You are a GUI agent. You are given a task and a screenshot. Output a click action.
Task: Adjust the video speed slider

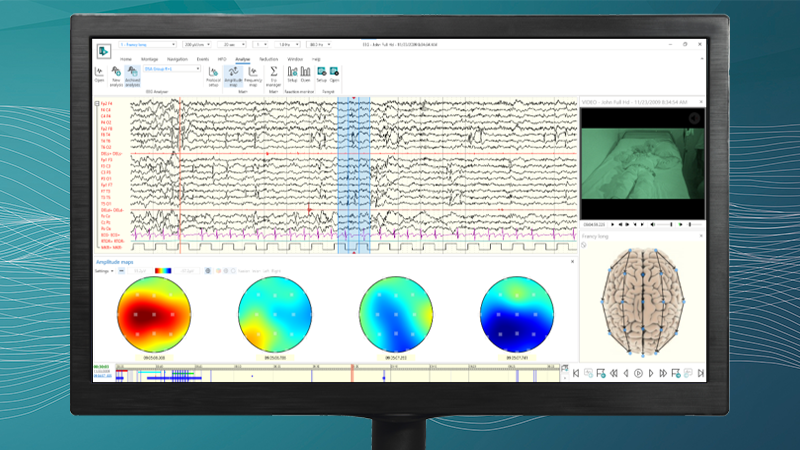[694, 224]
